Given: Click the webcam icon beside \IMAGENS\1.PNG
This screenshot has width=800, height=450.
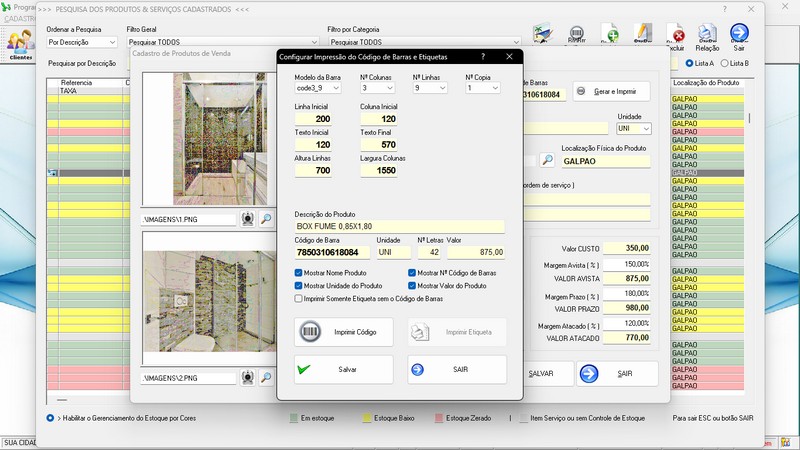Looking at the screenshot, I should tap(249, 218).
